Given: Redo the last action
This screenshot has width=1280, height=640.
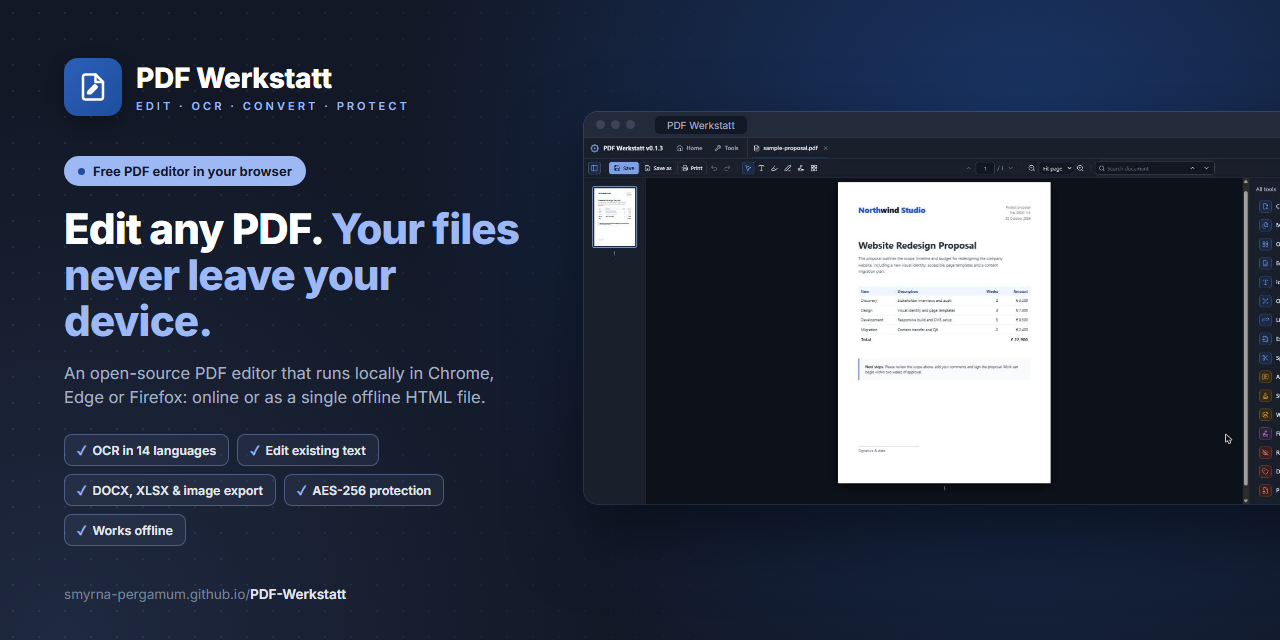Looking at the screenshot, I should pos(727,168).
